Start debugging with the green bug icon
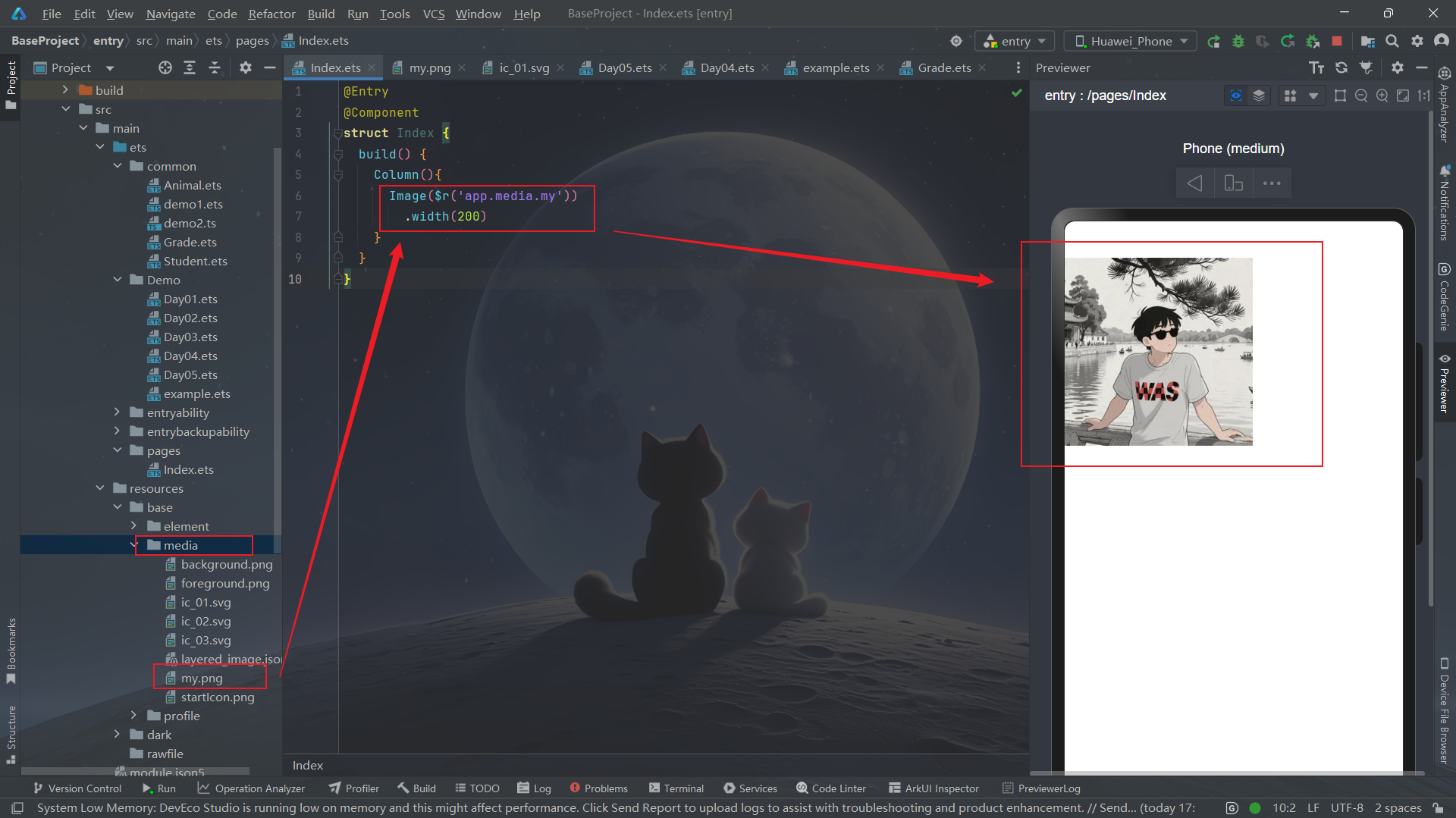 point(1238,41)
